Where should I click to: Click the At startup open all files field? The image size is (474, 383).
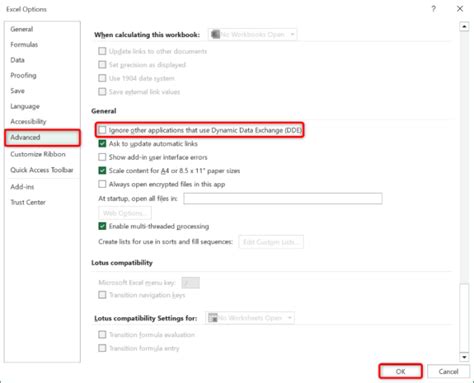pyautogui.click(x=283, y=199)
